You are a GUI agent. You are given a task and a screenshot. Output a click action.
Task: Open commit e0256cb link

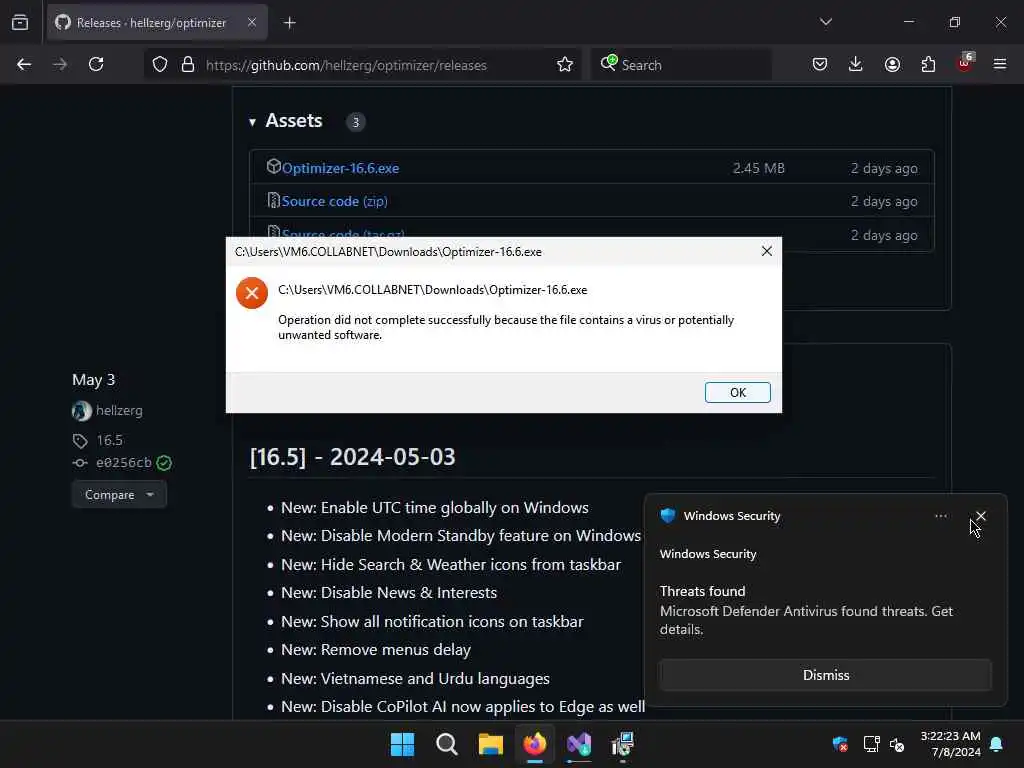coord(123,462)
